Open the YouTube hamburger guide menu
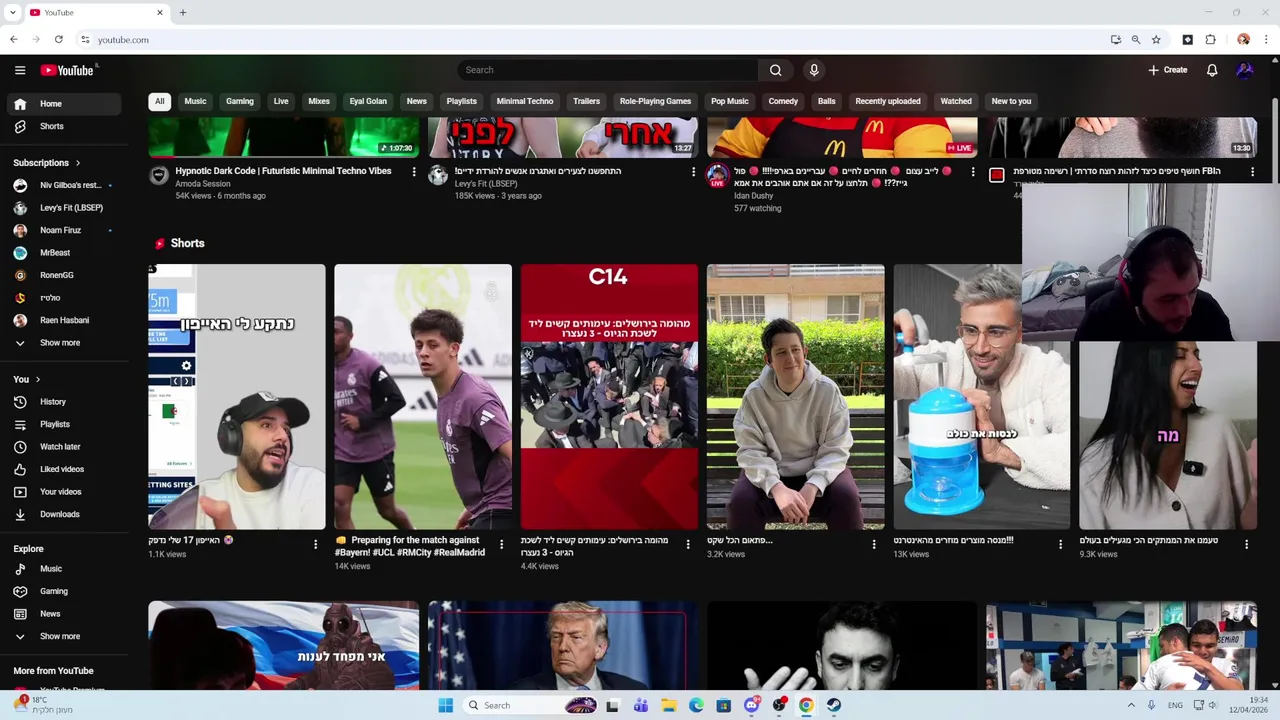The width and height of the screenshot is (1280, 720). tap(20, 70)
